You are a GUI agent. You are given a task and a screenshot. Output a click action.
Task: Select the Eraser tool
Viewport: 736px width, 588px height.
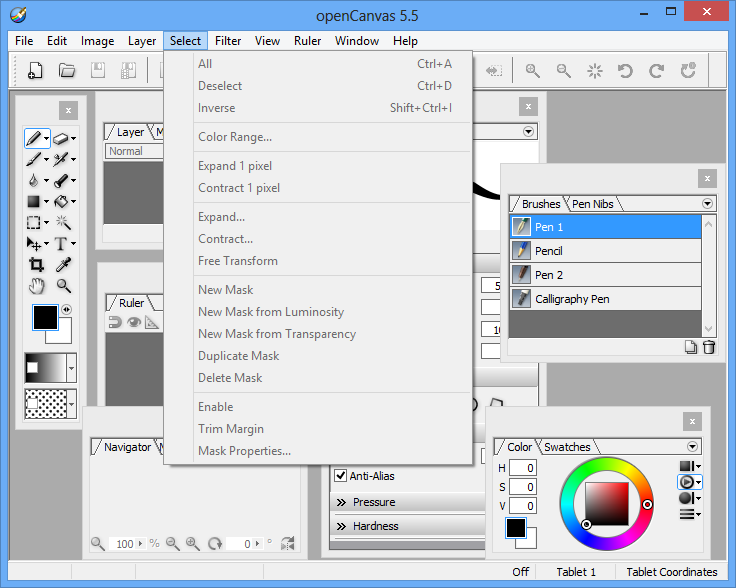tap(61, 138)
